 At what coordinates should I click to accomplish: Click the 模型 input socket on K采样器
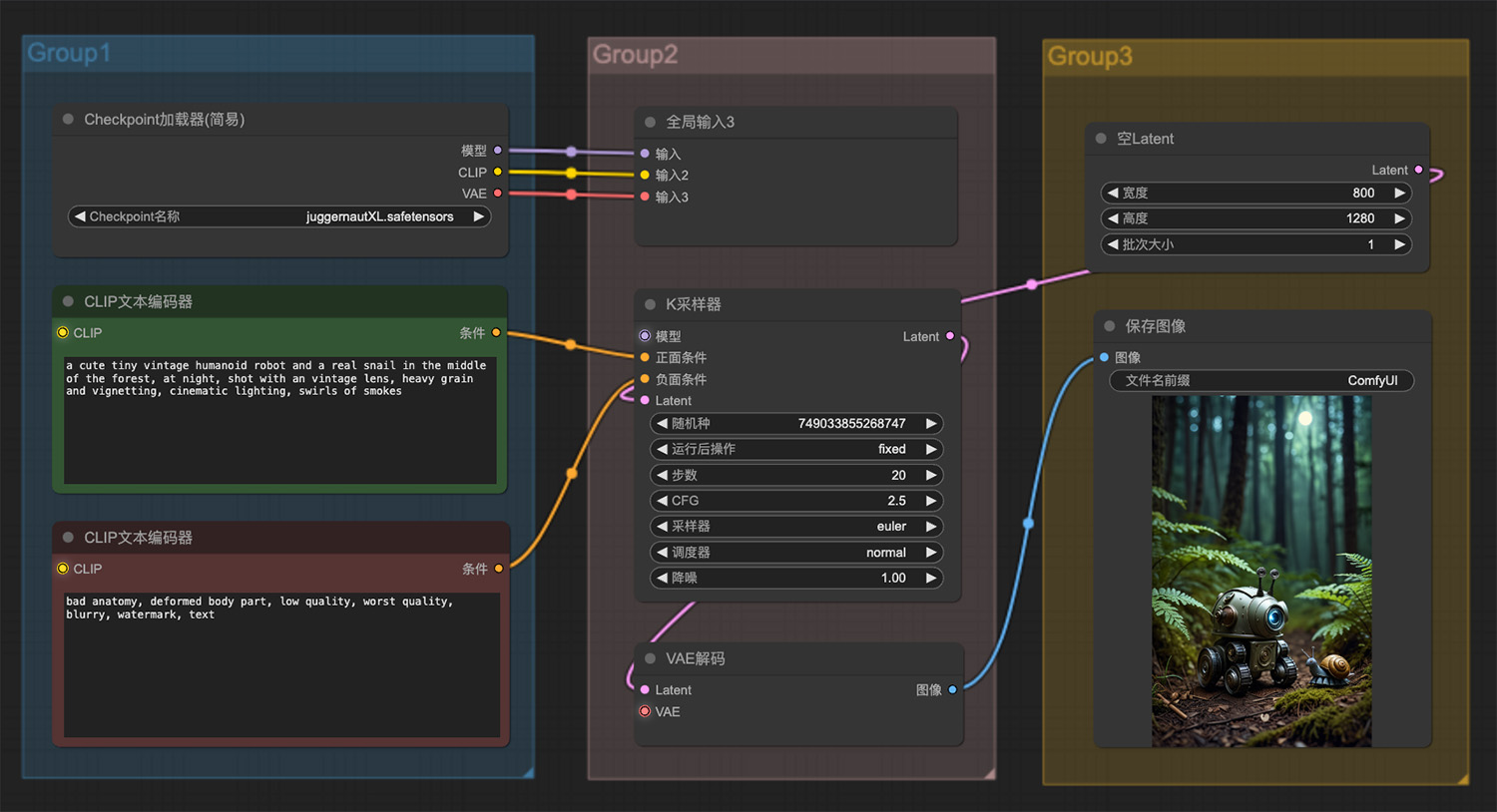[645, 336]
